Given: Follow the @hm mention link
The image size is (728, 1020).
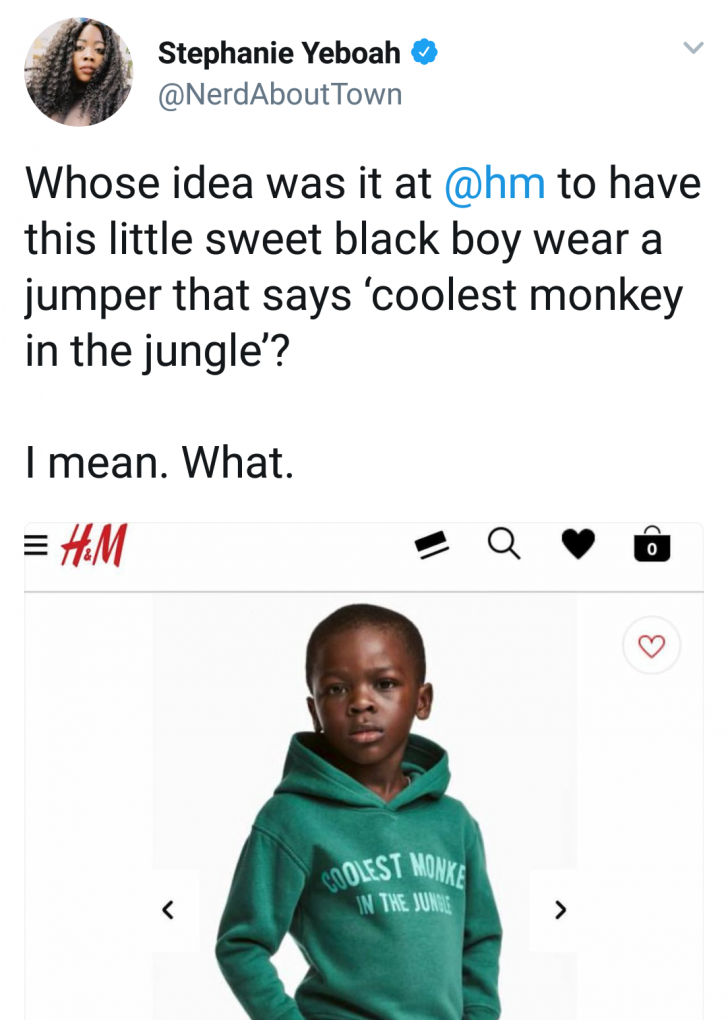Looking at the screenshot, I should tap(494, 184).
